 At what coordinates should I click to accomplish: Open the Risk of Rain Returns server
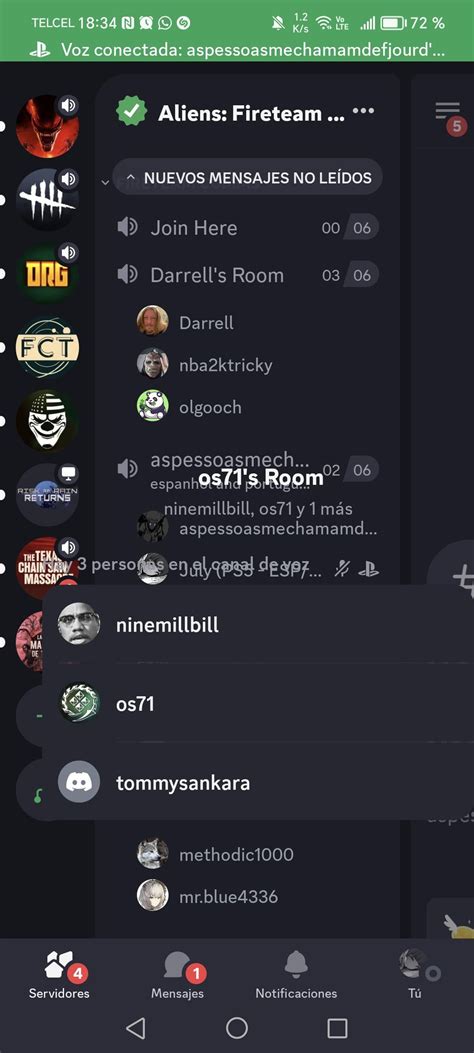point(47,494)
